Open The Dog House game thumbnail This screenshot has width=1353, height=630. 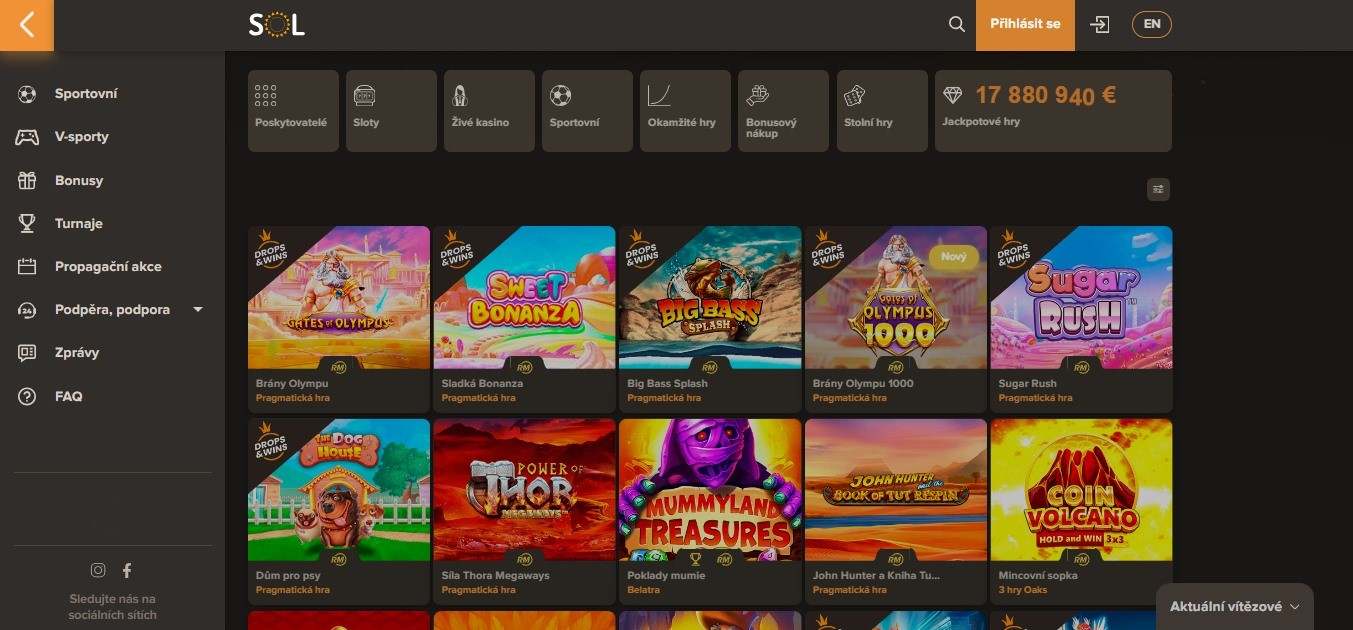click(339, 490)
